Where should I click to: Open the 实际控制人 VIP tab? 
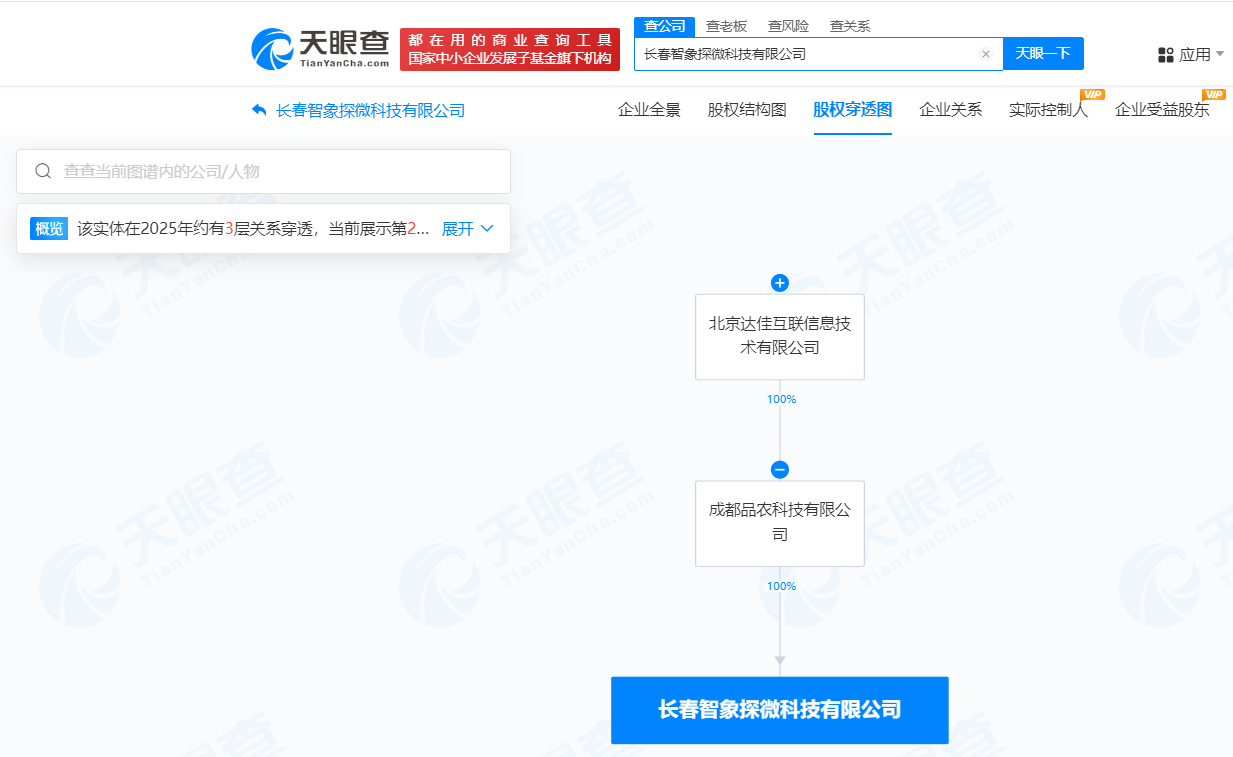1048,110
